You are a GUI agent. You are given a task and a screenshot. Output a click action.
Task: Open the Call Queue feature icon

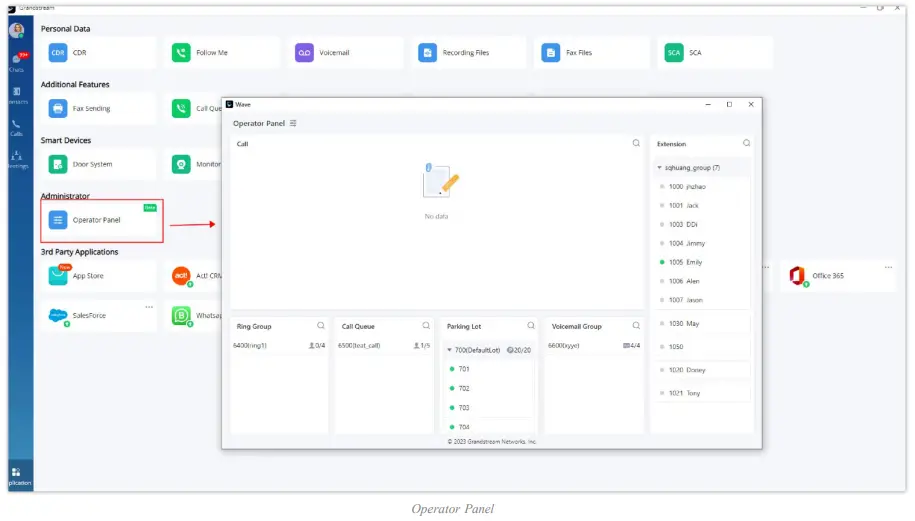click(181, 109)
